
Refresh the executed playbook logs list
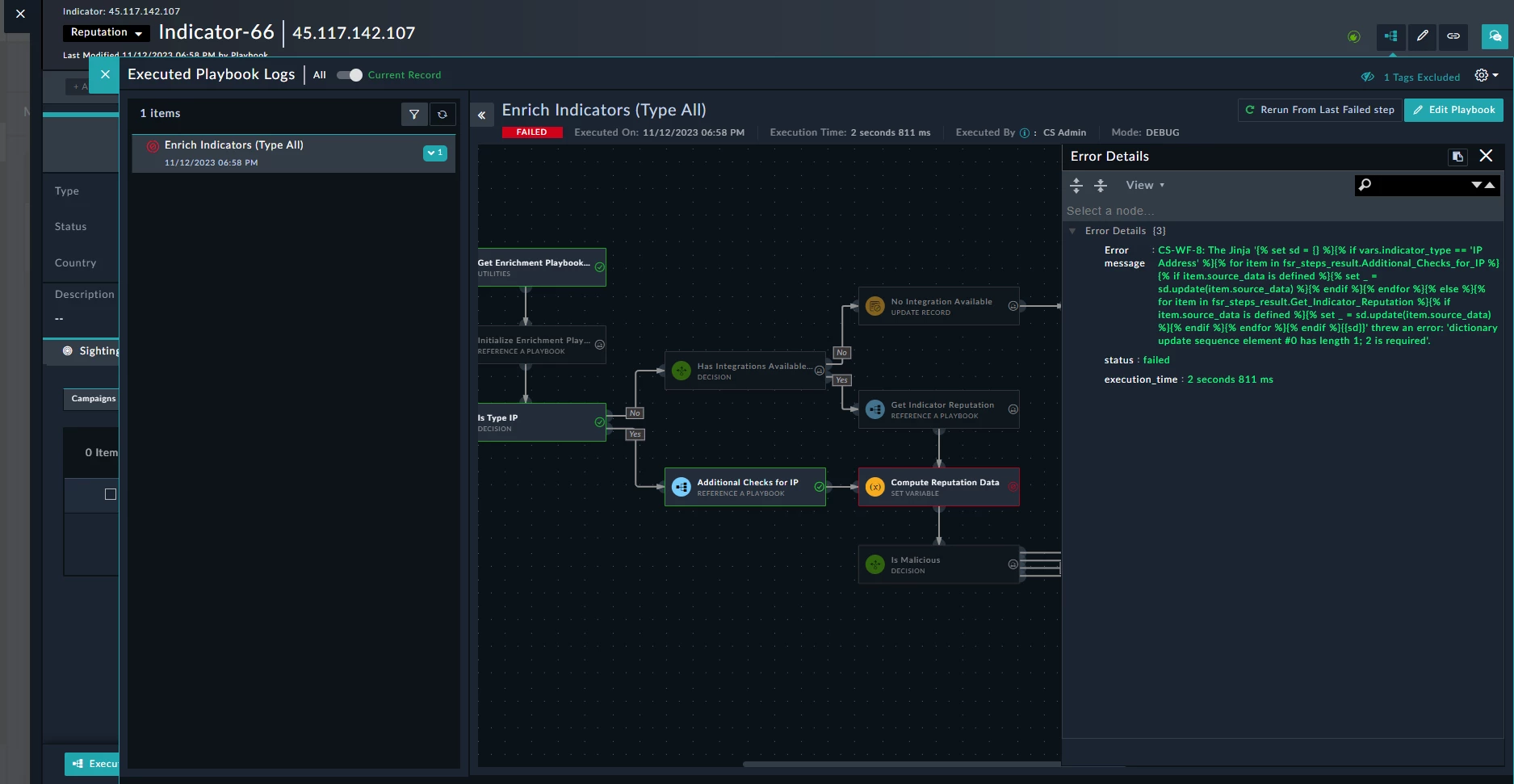point(442,114)
